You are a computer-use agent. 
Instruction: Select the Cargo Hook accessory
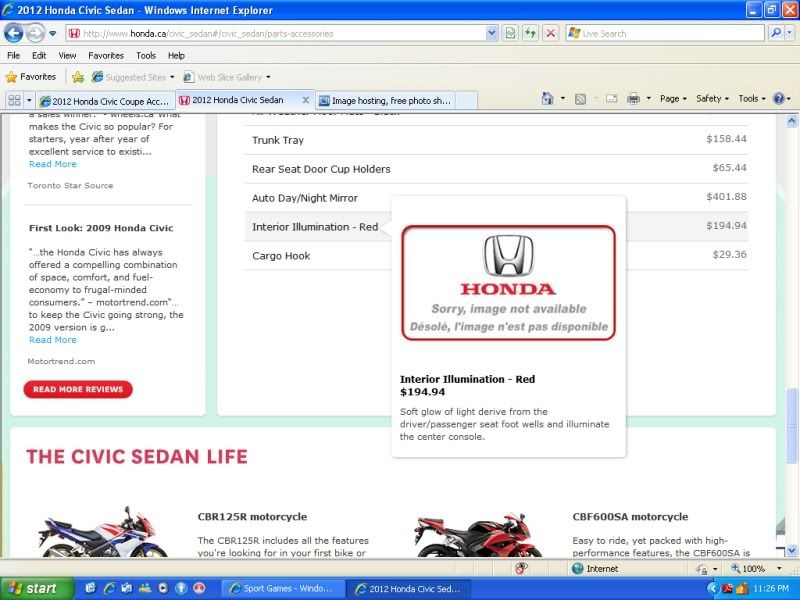[496, 256]
